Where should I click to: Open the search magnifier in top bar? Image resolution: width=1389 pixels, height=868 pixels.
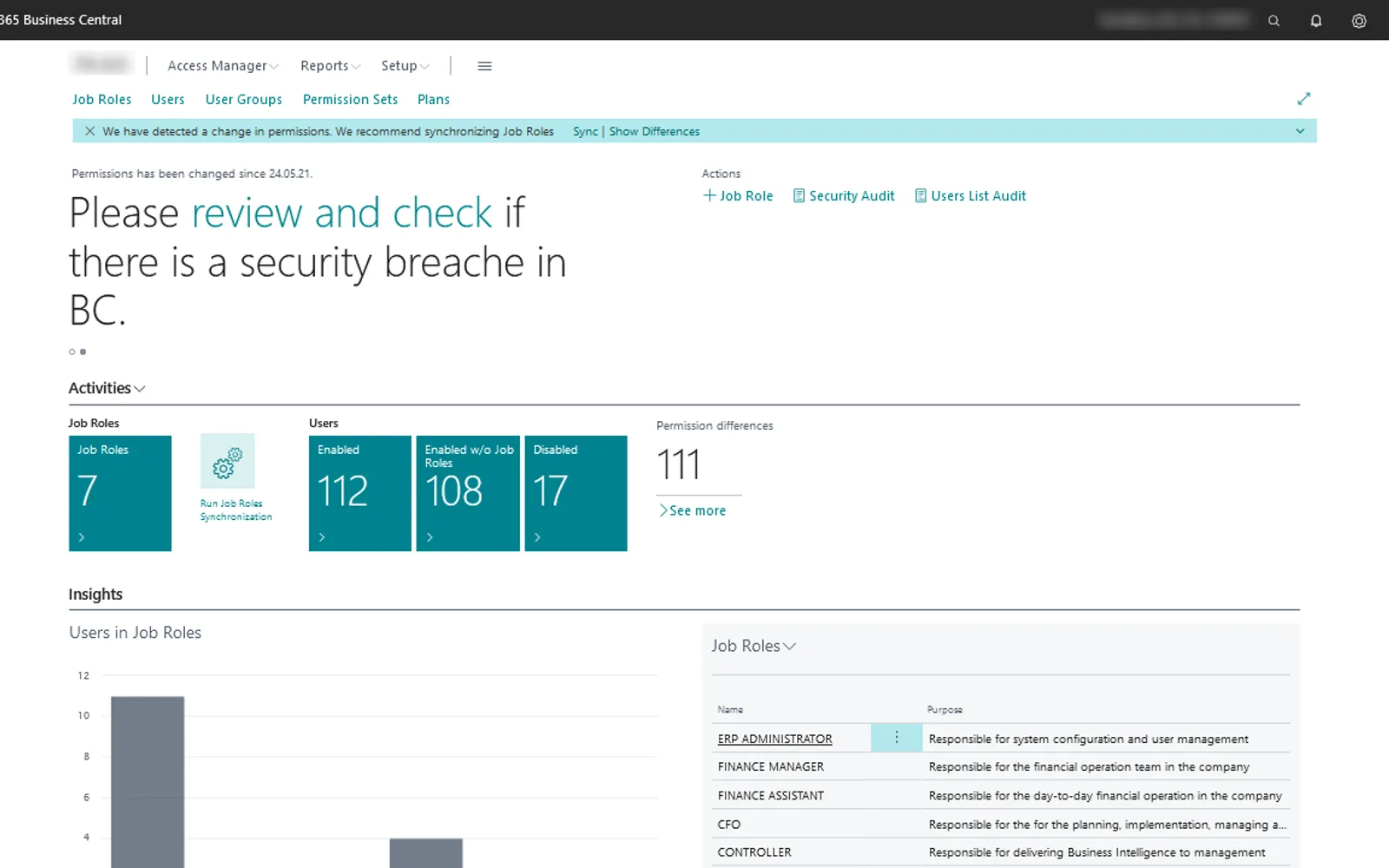(x=1274, y=21)
